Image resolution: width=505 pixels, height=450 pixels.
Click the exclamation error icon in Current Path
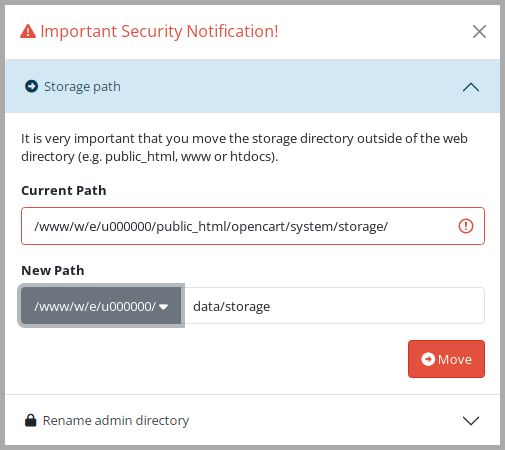click(x=466, y=226)
